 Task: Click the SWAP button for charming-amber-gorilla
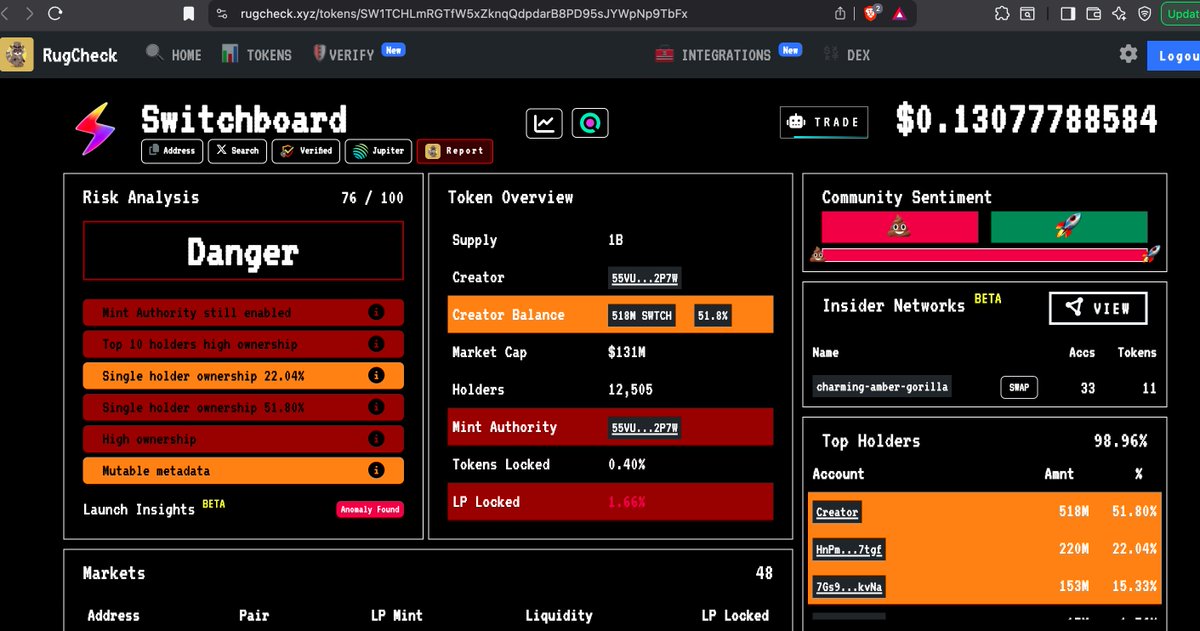(1019, 388)
